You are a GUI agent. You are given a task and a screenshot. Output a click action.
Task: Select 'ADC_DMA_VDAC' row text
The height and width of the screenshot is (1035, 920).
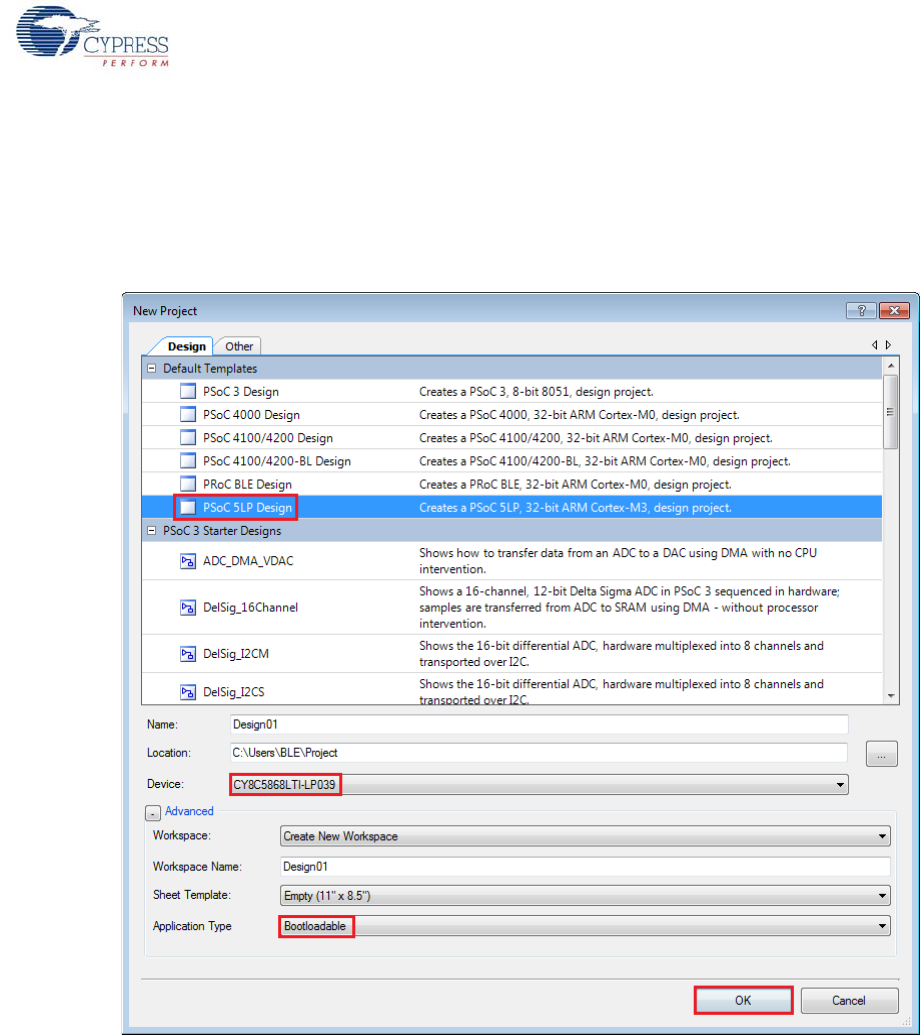pyautogui.click(x=248, y=561)
